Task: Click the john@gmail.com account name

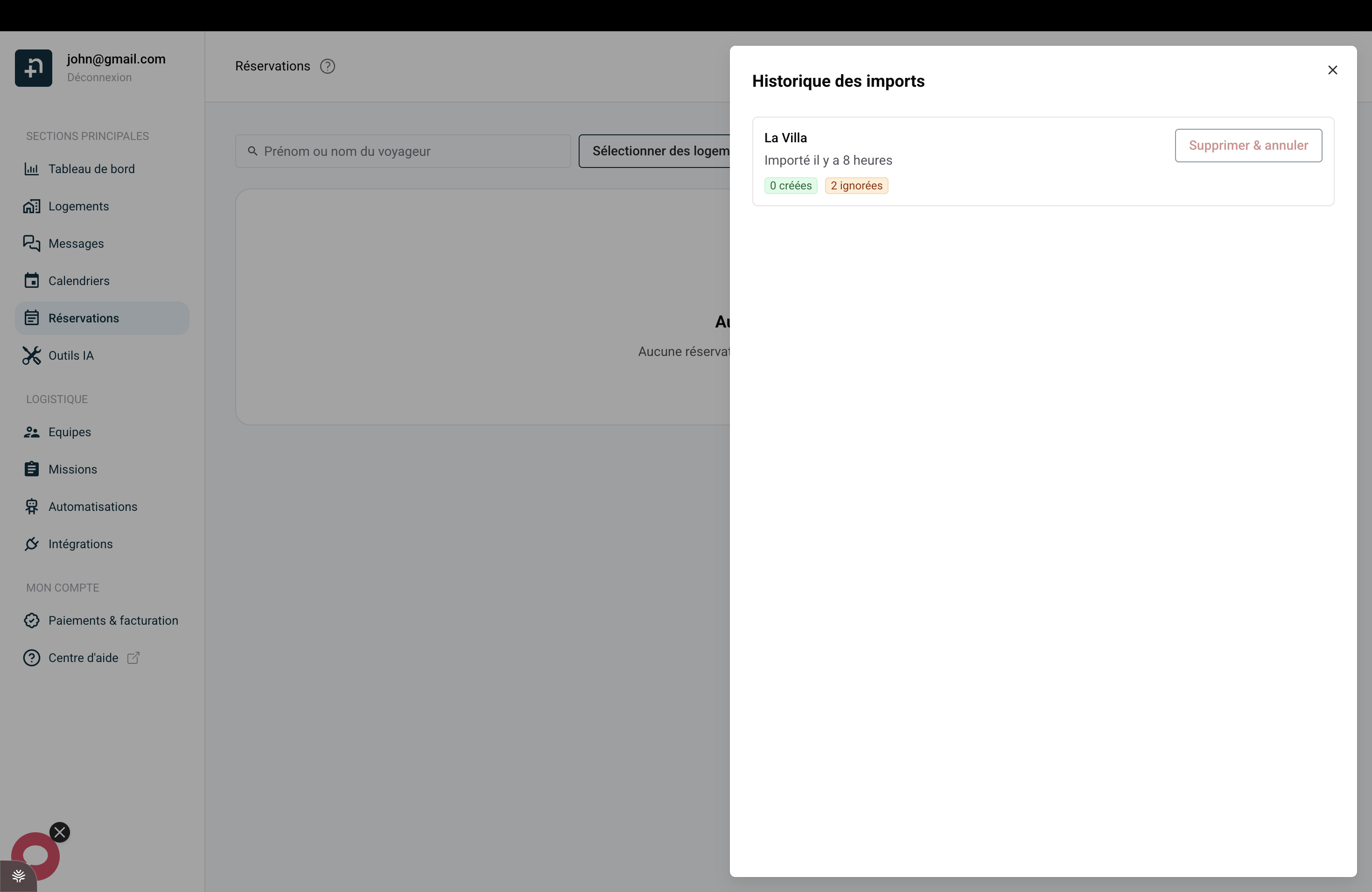Action: click(117, 59)
